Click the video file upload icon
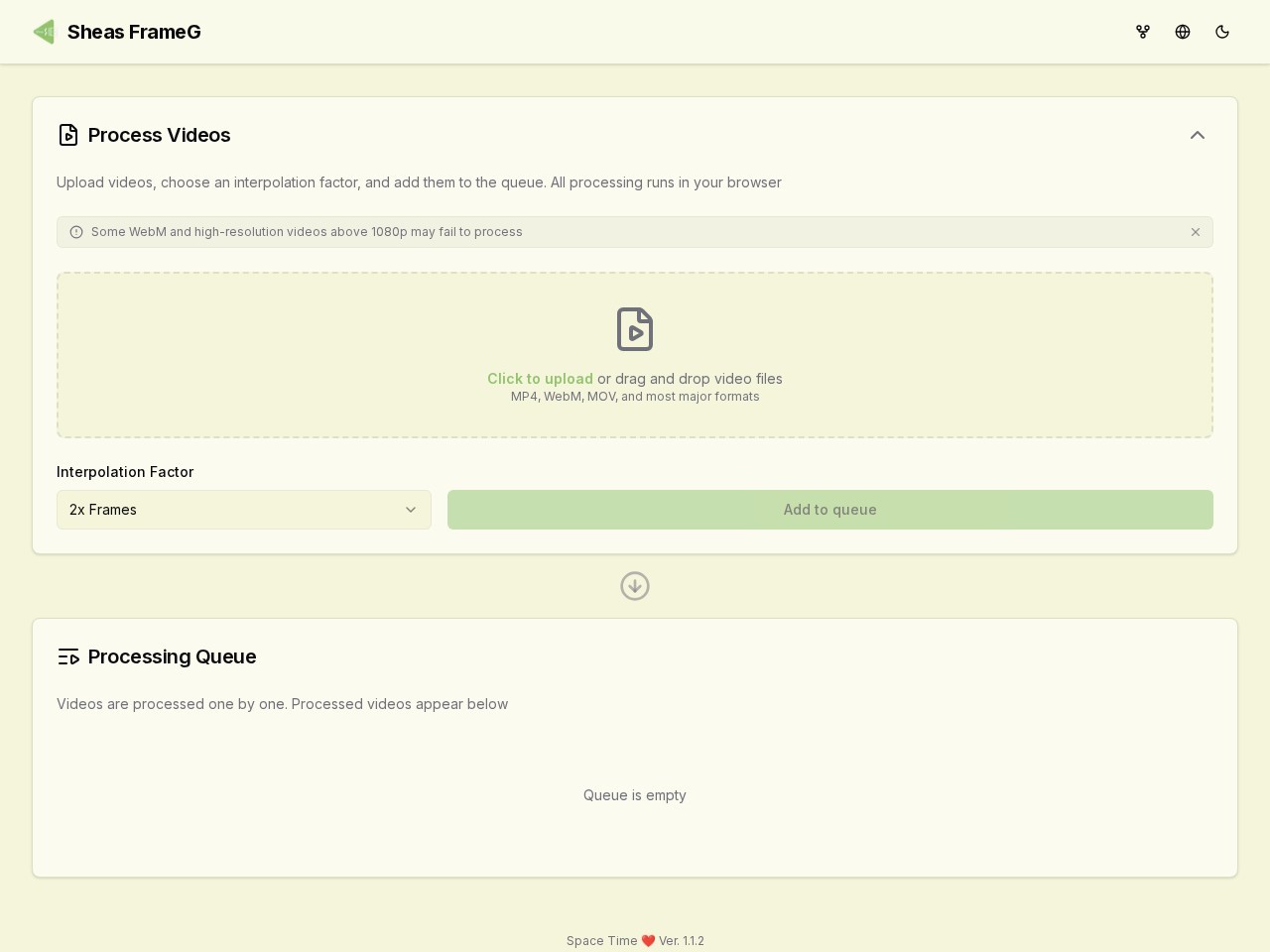1270x952 pixels. (x=635, y=329)
